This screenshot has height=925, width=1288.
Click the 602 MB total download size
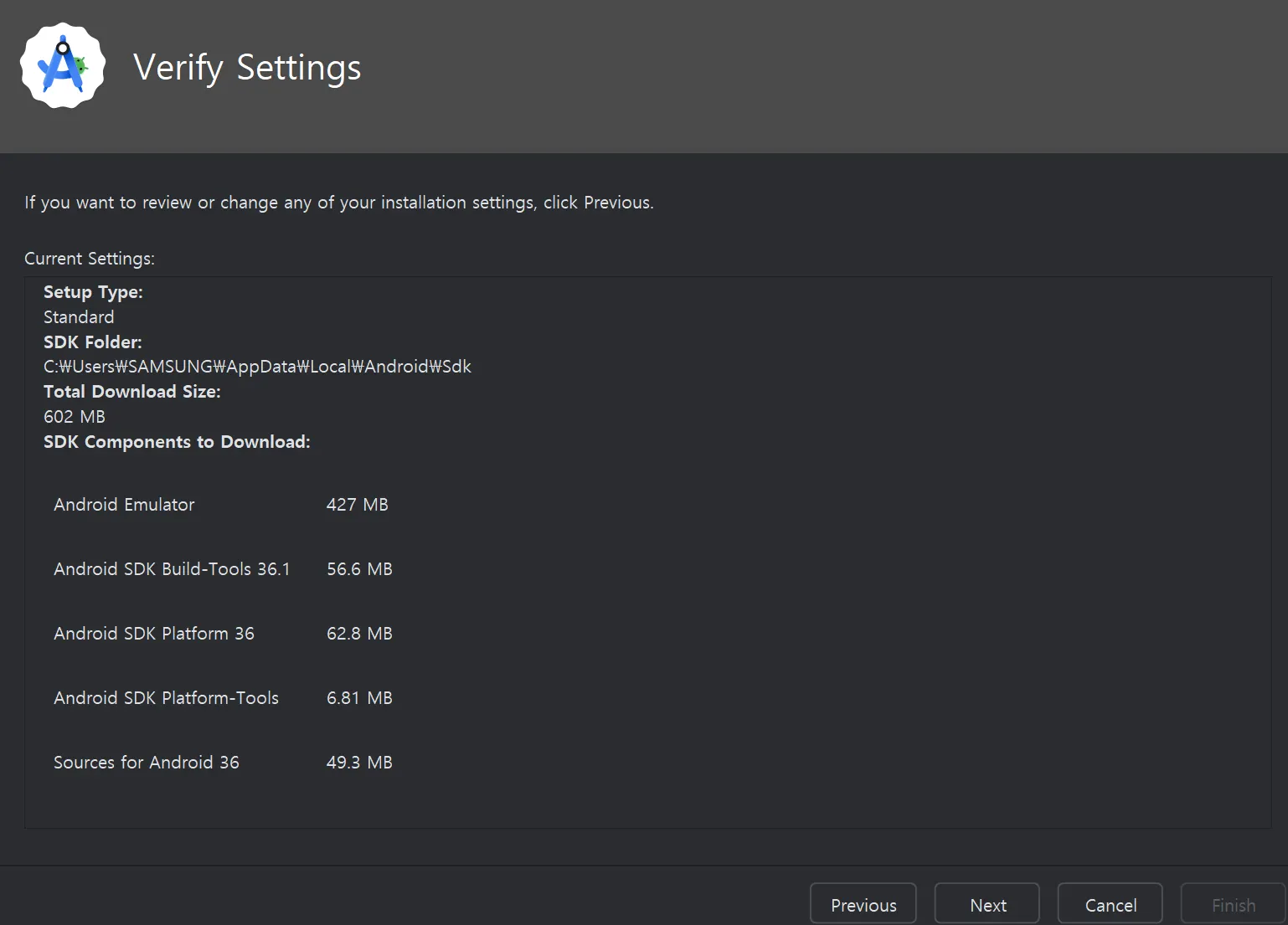coord(75,417)
